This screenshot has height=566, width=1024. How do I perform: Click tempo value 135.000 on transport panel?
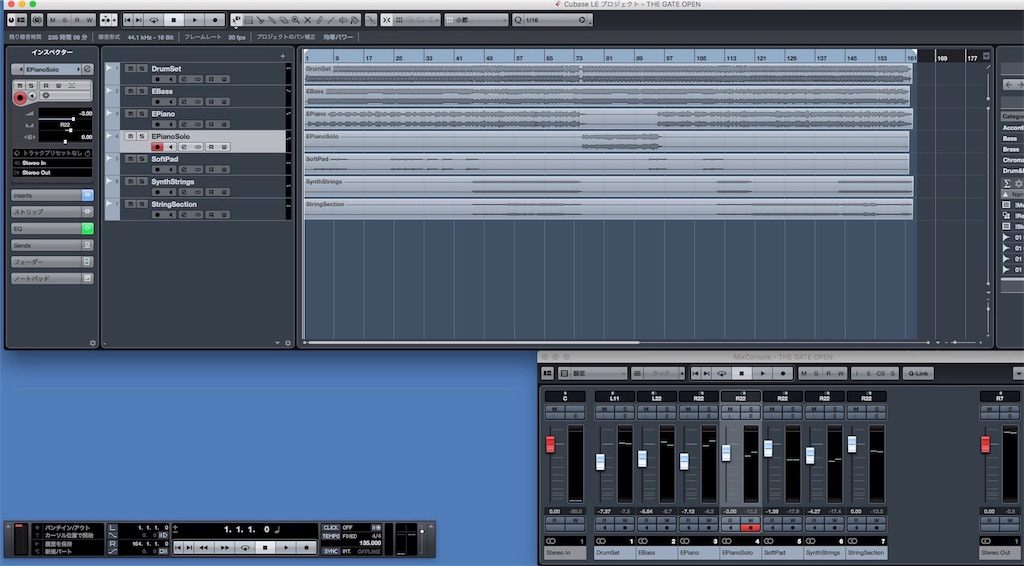370,543
